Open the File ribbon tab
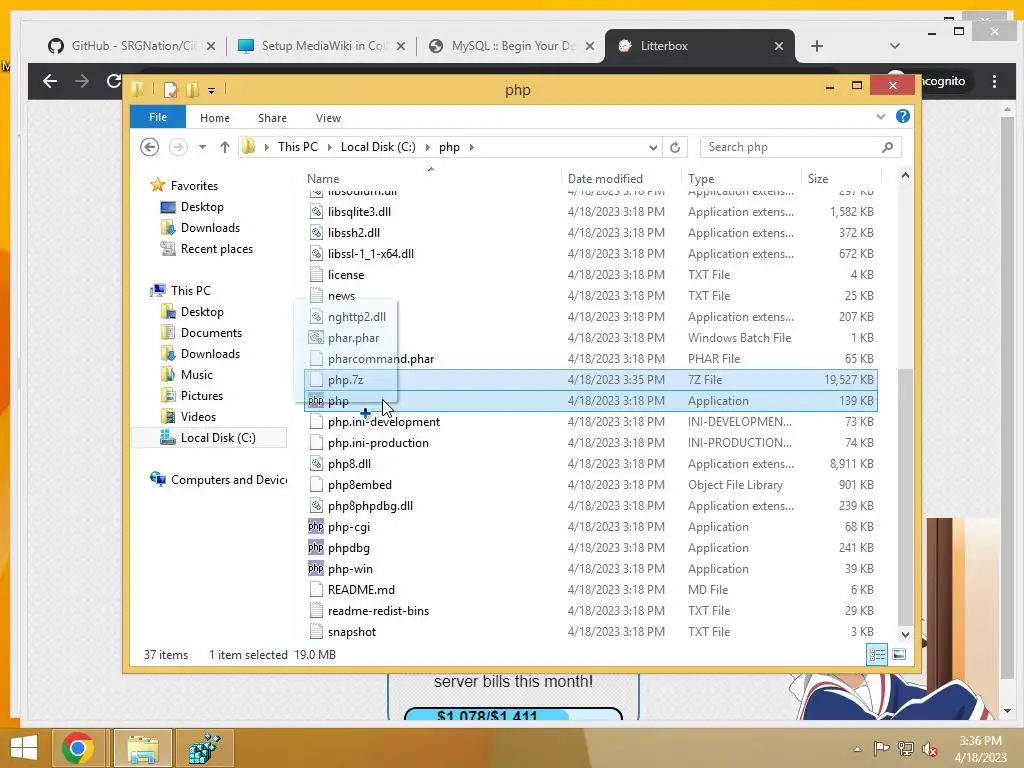The height and width of the screenshot is (768, 1024). (157, 117)
